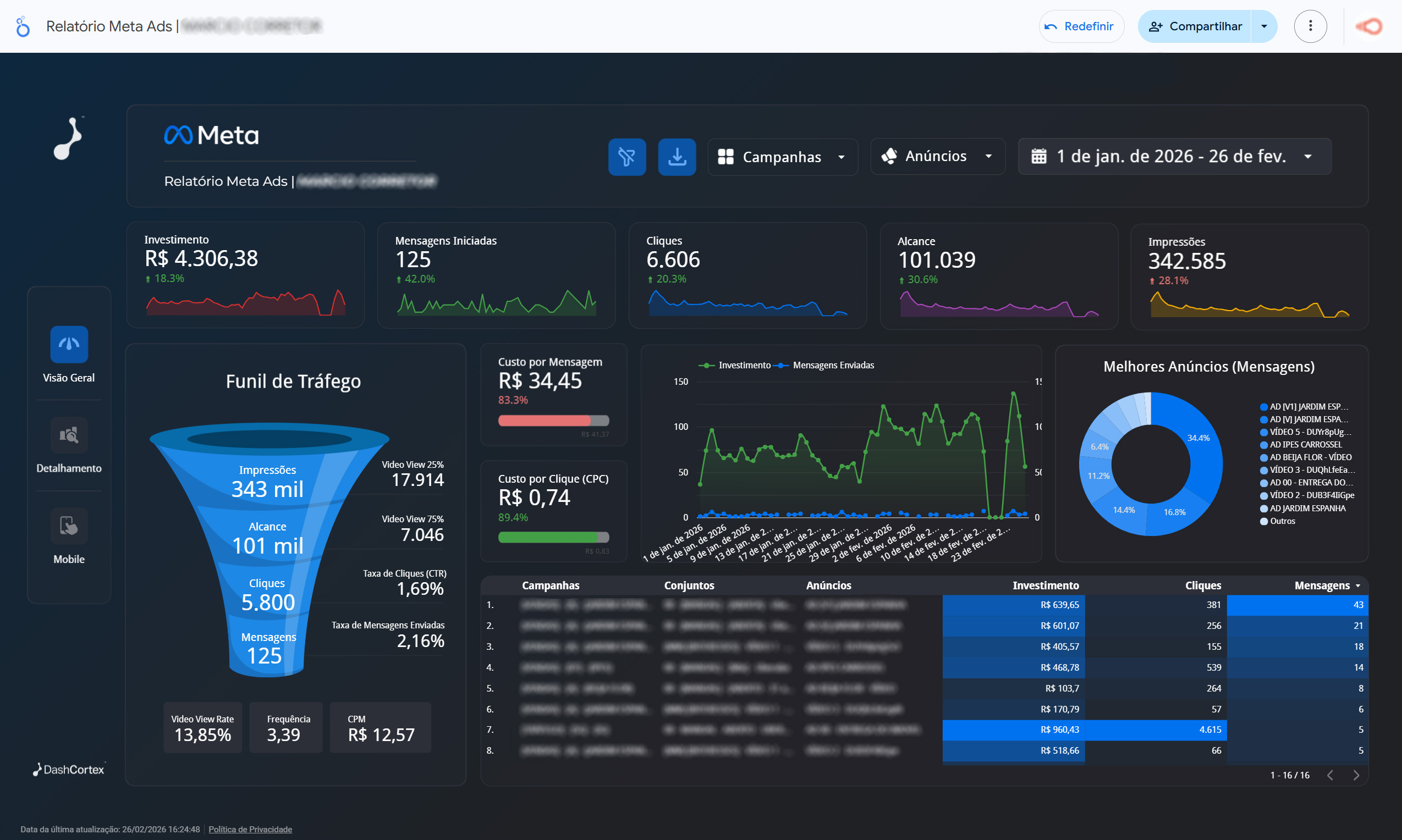Sort table by Investimento column header
This screenshot has height=840, width=1402.
tap(1045, 585)
